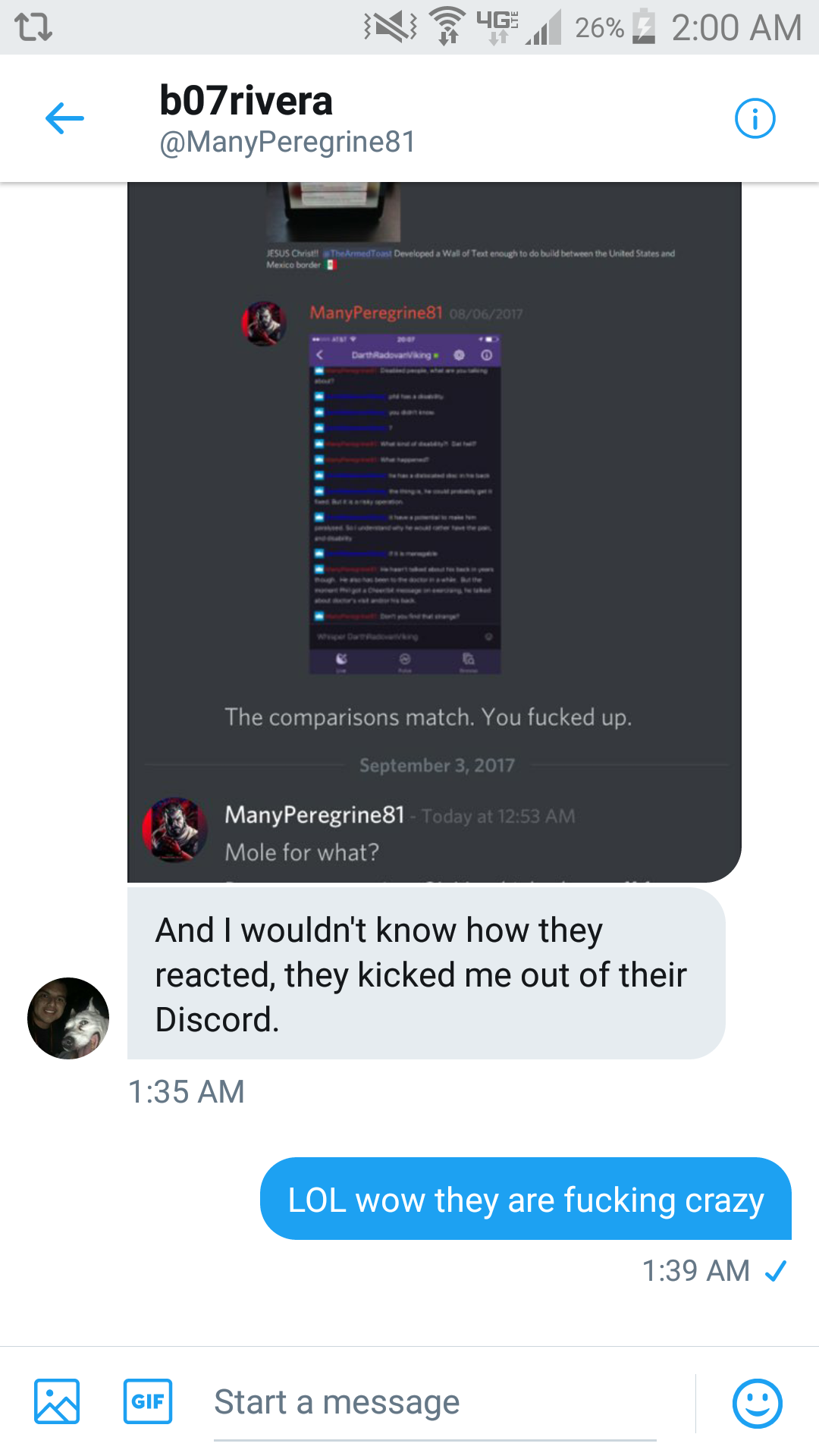819x1456 pixels.
Task: Tap the 1:39 AM sent timestamp
Action: [696, 1271]
